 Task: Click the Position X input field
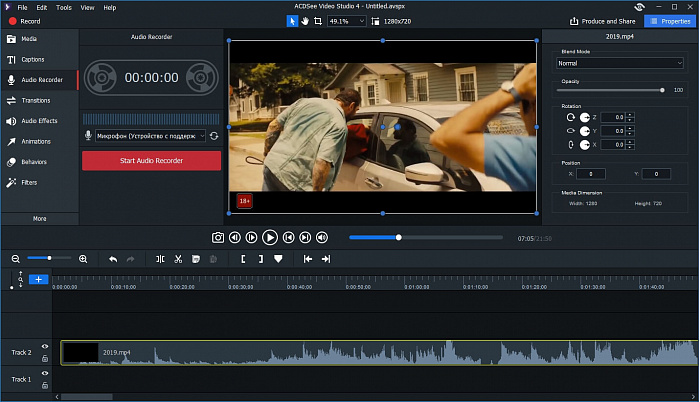591,174
